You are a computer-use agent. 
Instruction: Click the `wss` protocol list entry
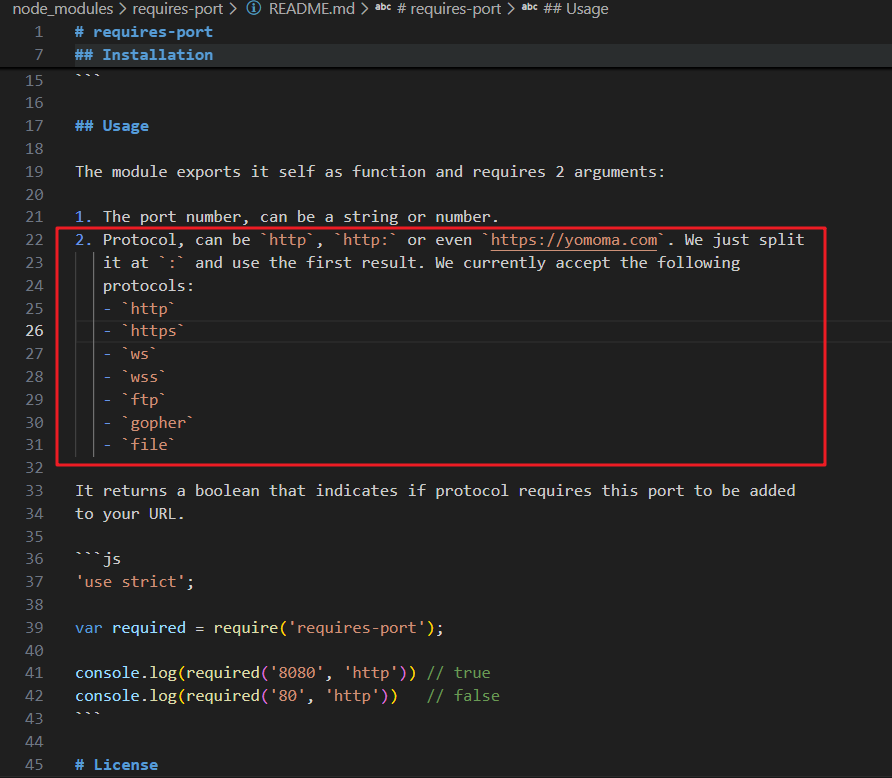click(143, 377)
